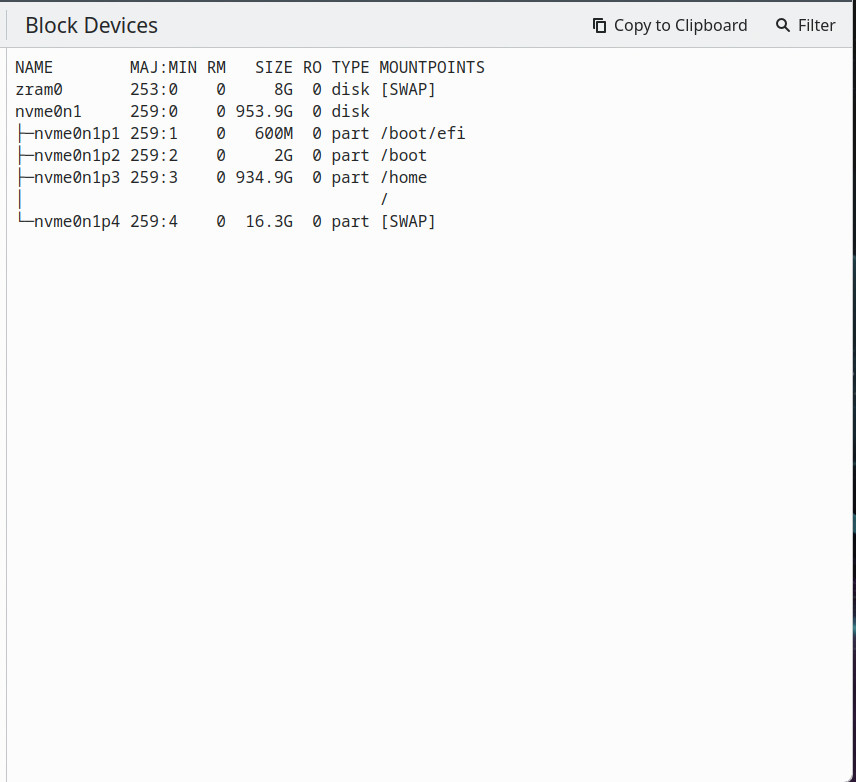Click the /home mountpoint text
The width and height of the screenshot is (856, 782).
[x=403, y=177]
